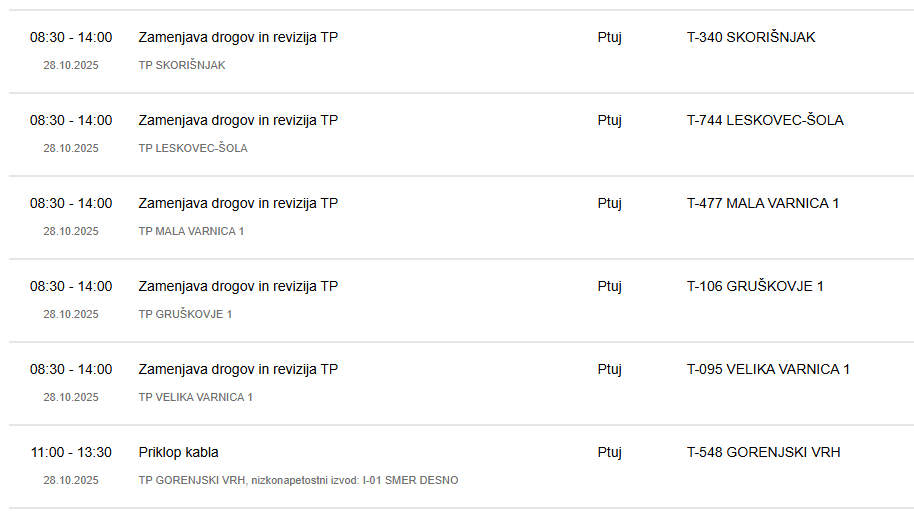
Task: Click Ptuj in the T-340 Skorišnjak row
Action: pos(610,38)
